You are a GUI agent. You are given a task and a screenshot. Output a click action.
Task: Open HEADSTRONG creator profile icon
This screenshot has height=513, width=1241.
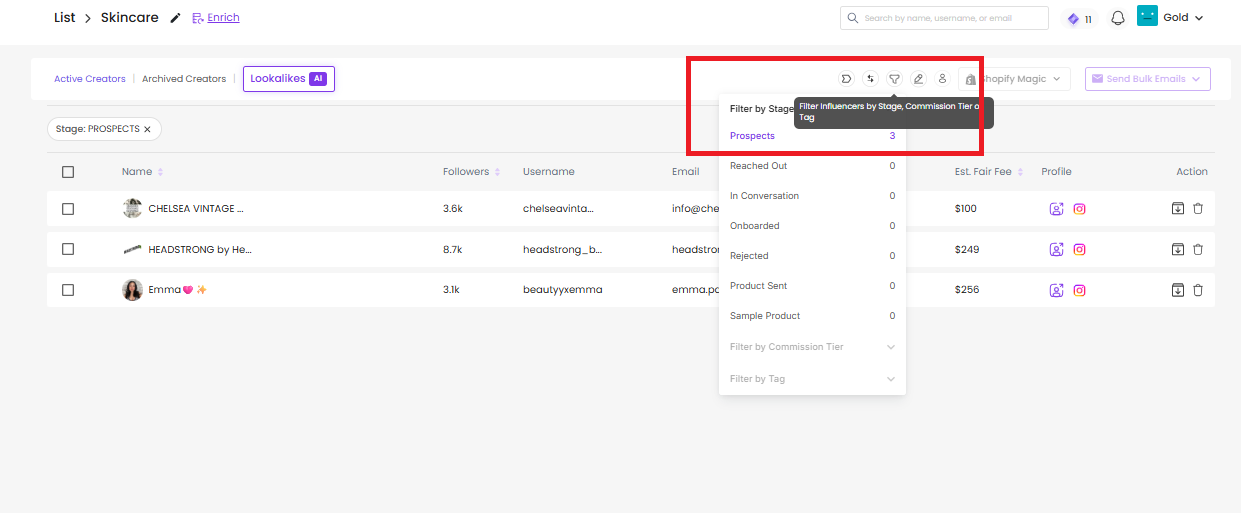[x=1056, y=249]
